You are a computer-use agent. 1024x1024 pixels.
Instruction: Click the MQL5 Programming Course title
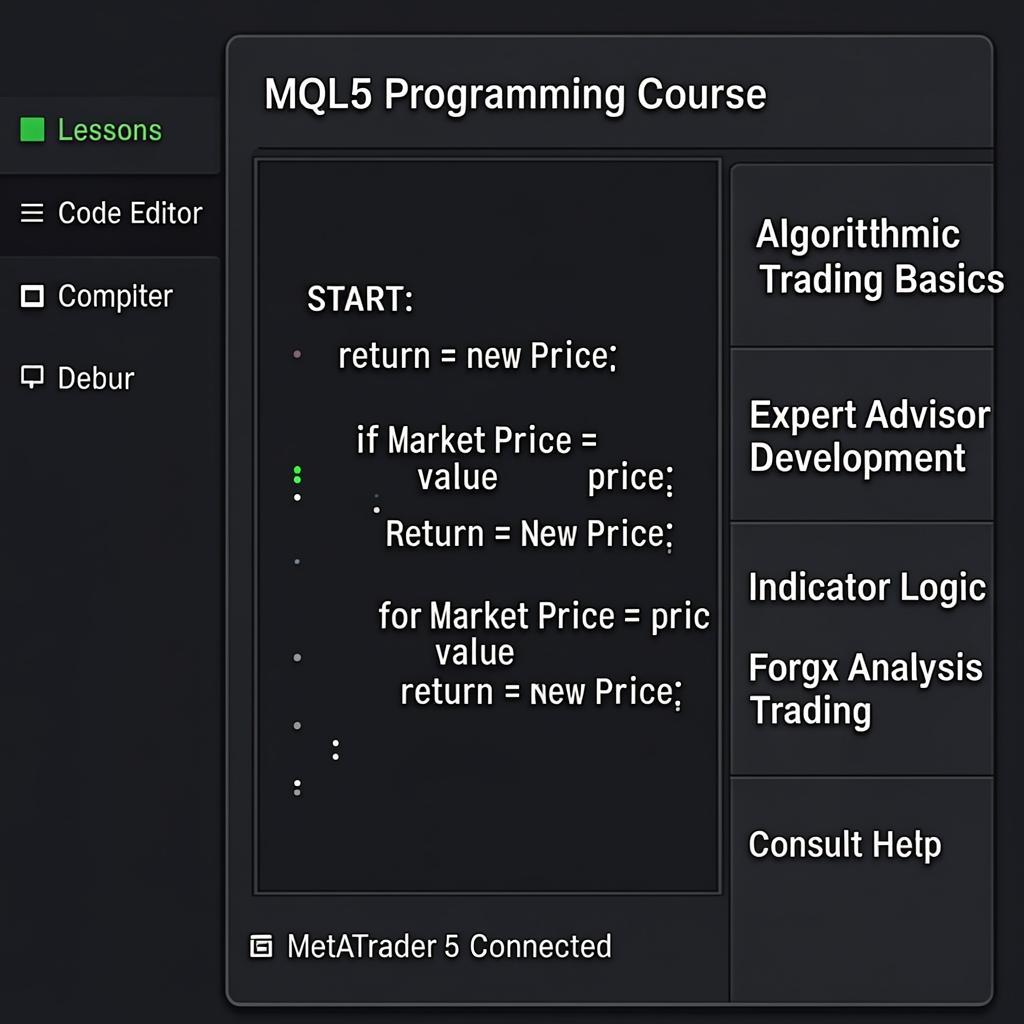coord(515,95)
